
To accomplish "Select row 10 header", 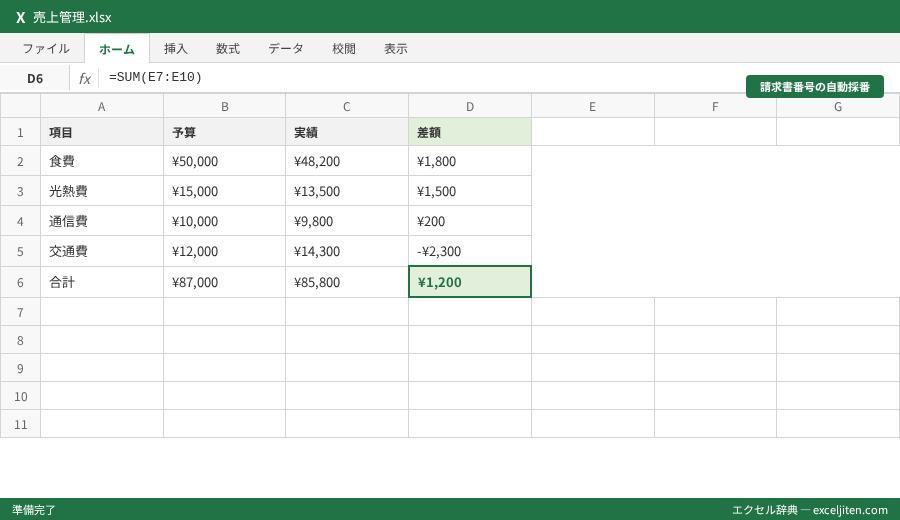I will (20, 396).
